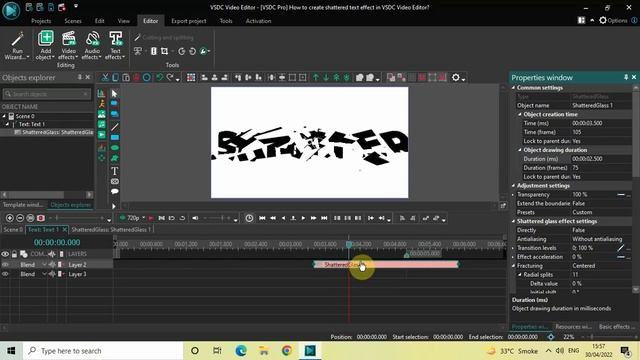Collapse the Object creation time section
Viewport: 640px width, 360px height.
(520, 115)
